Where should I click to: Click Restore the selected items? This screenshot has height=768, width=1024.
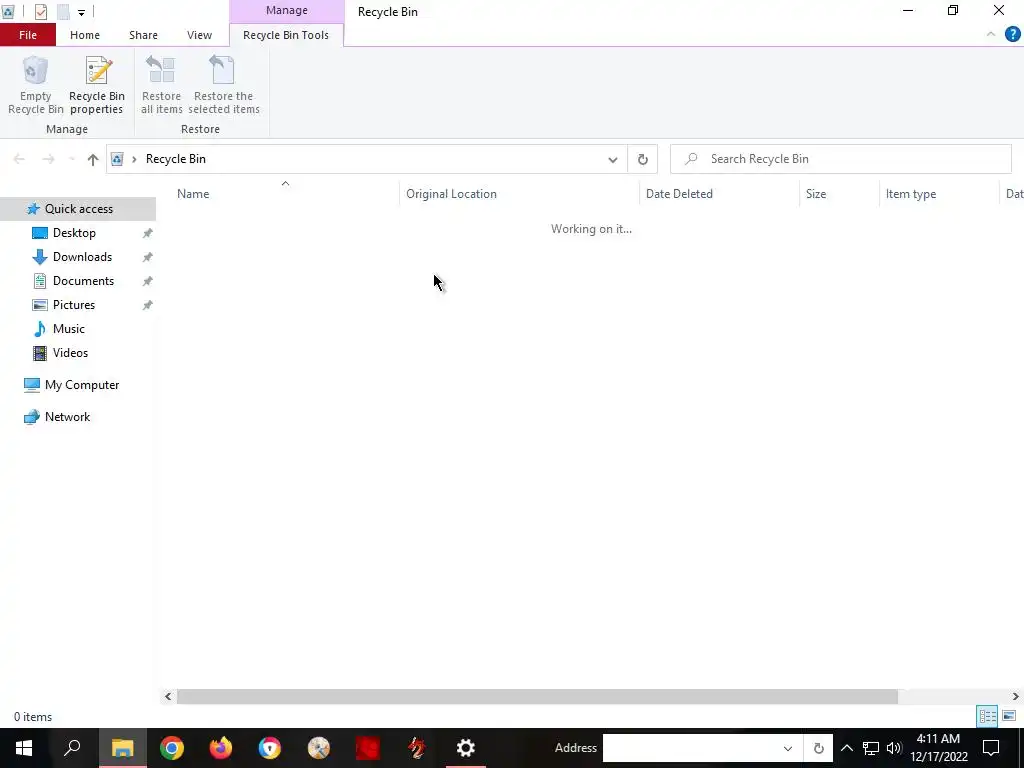pos(223,86)
